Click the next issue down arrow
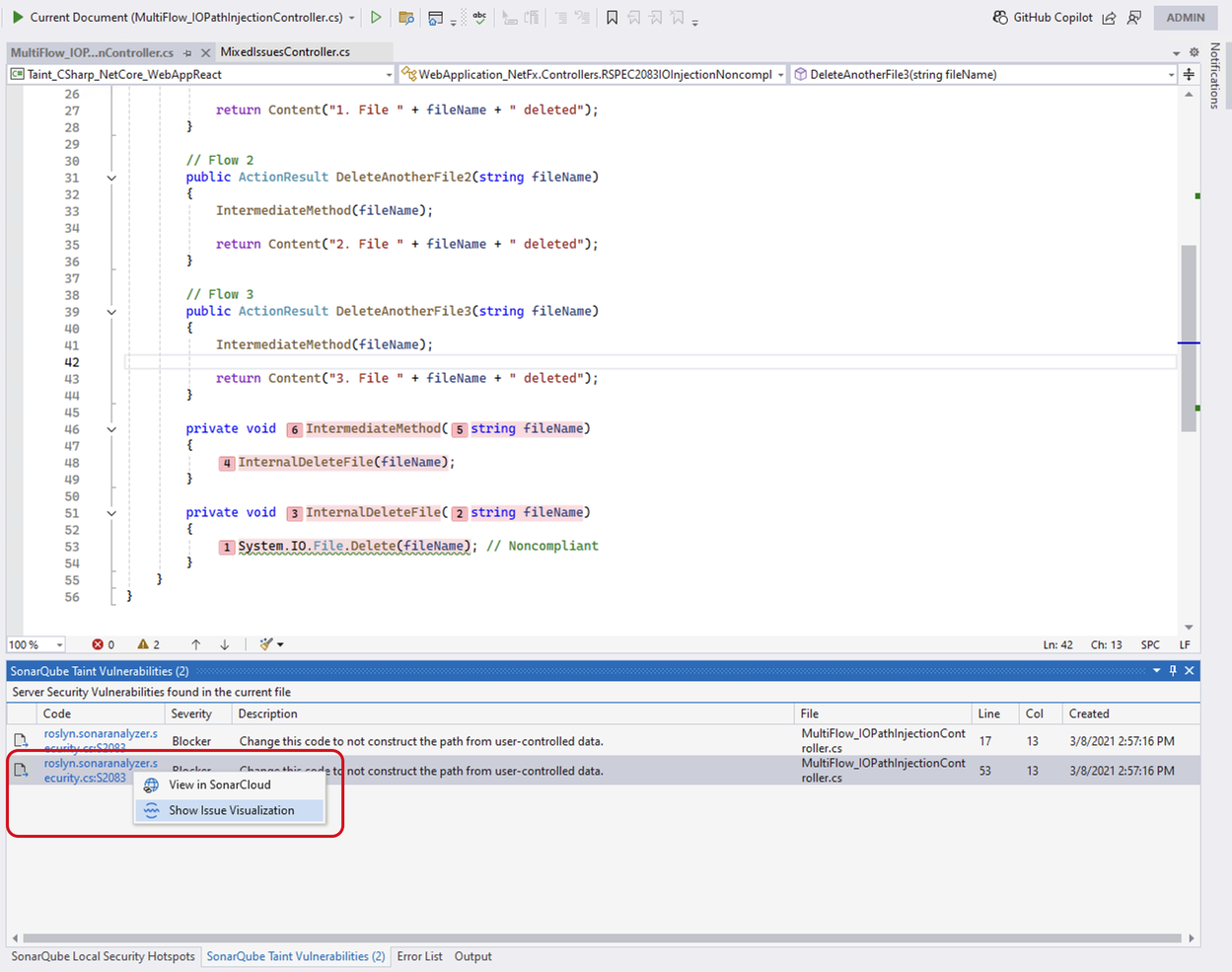The image size is (1232, 972). [225, 644]
